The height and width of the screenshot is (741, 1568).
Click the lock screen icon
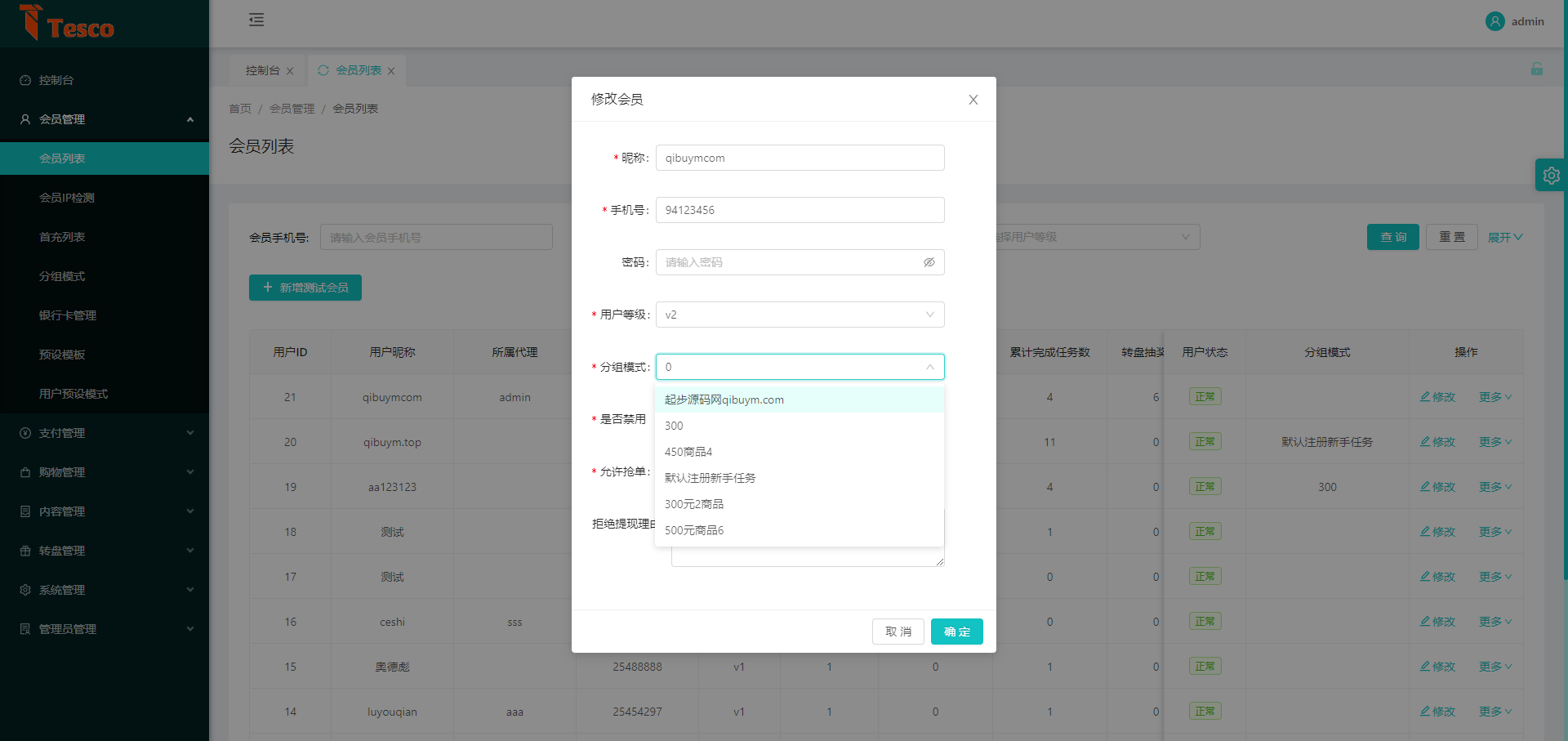pyautogui.click(x=1536, y=69)
